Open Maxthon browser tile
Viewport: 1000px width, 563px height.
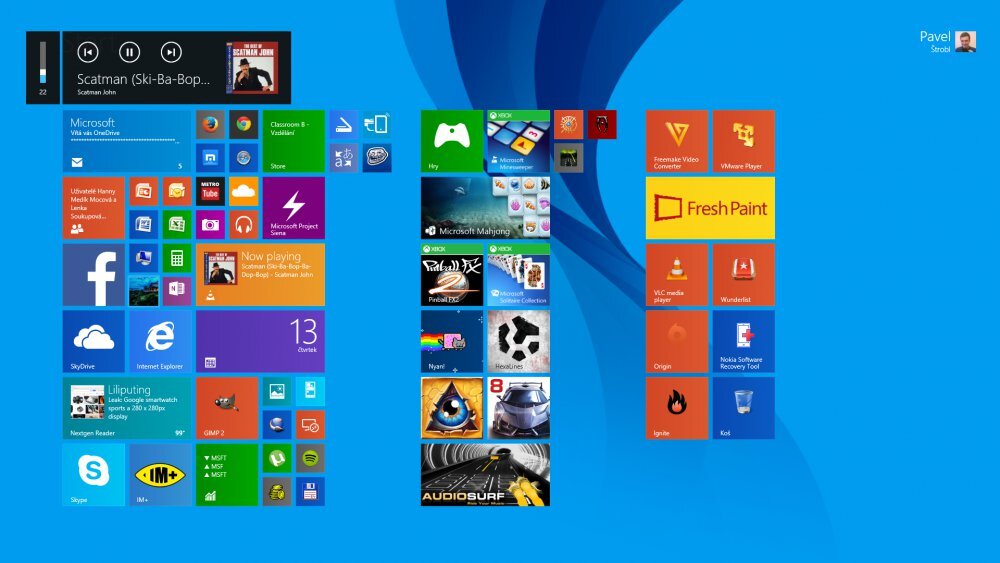pos(210,157)
